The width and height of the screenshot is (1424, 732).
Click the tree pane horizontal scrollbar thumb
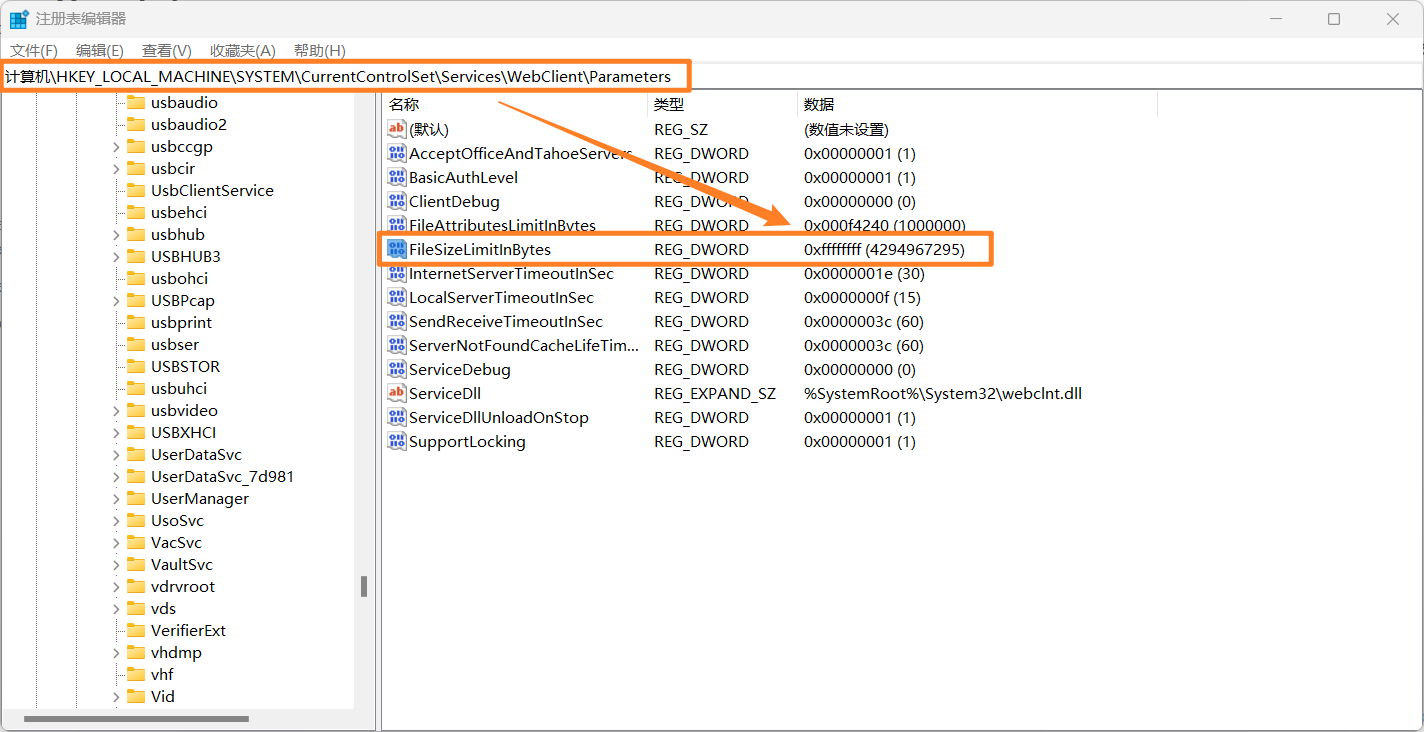[x=136, y=718]
